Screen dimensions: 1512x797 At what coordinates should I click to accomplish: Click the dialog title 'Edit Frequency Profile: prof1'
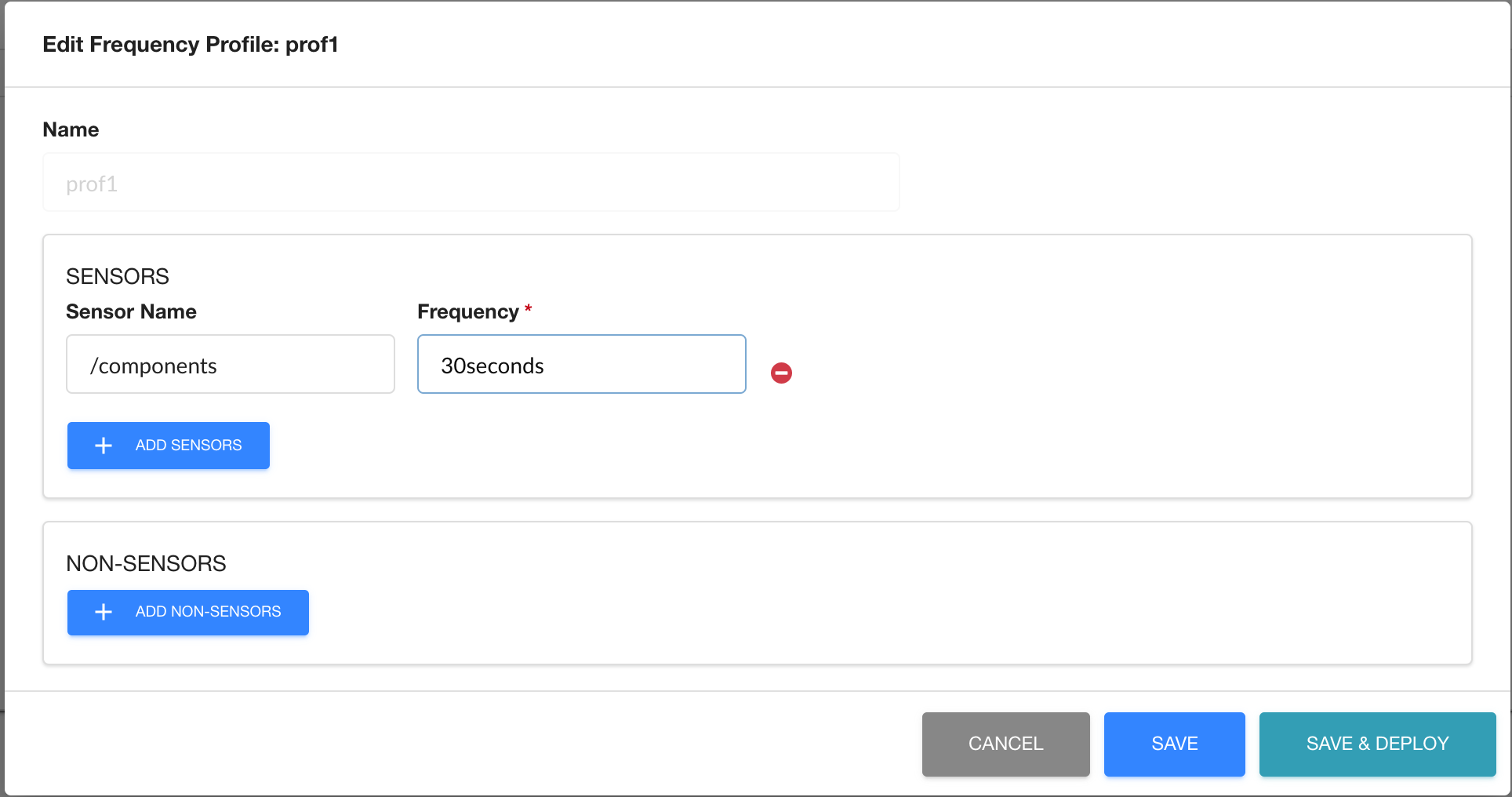[x=191, y=45]
